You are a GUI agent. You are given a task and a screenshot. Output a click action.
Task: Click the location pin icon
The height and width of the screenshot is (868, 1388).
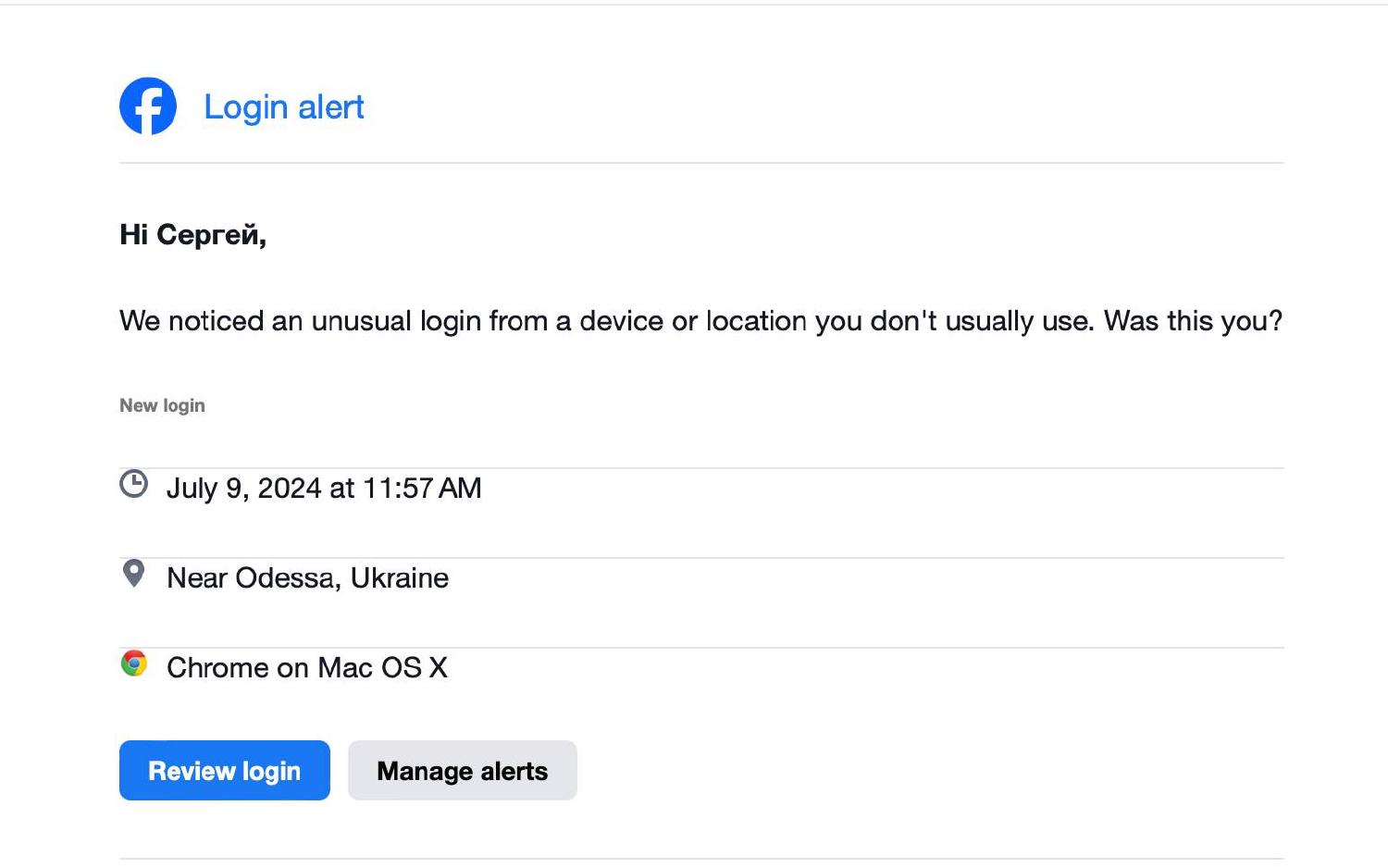[x=134, y=574]
